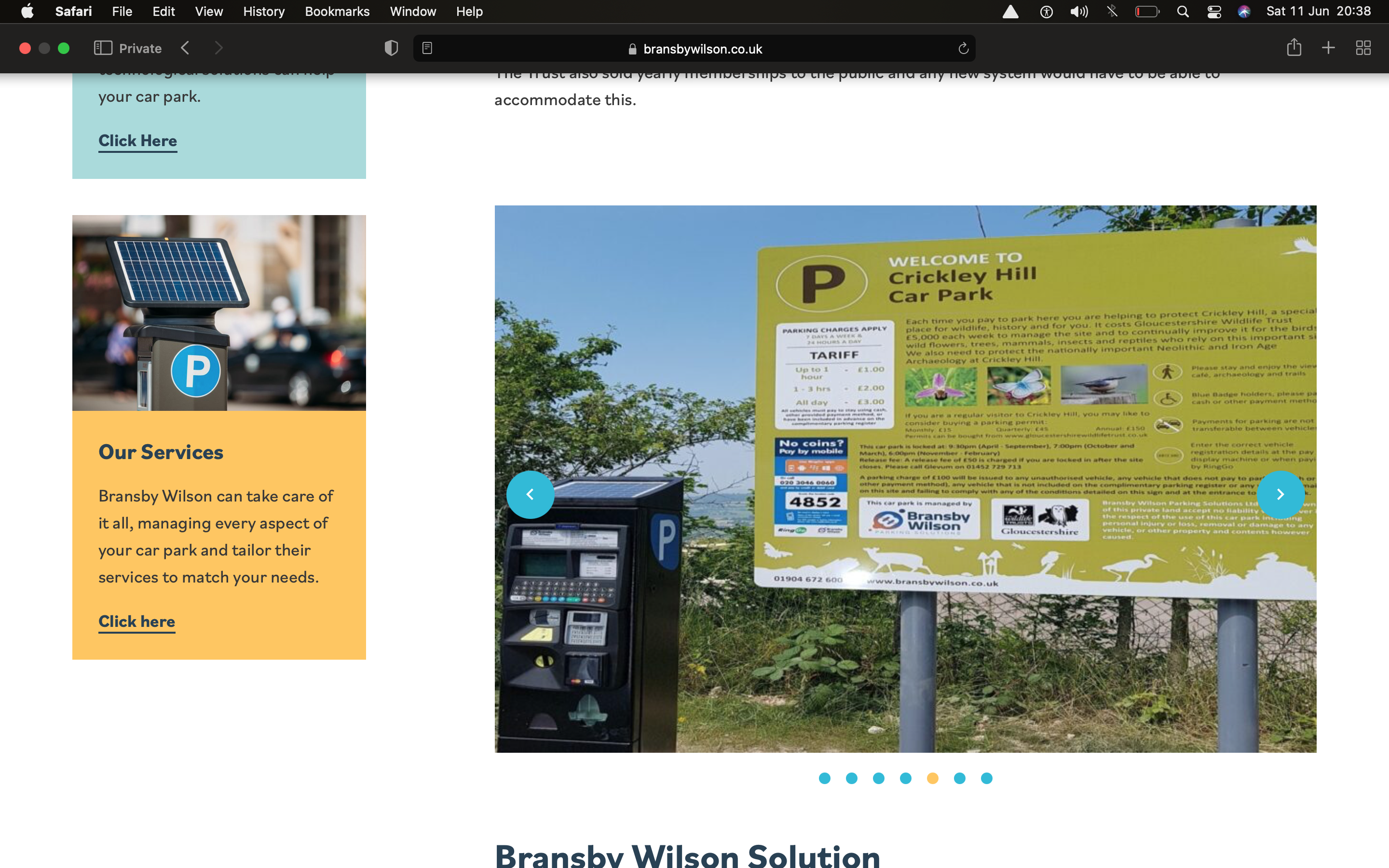Open the History menu

[x=263, y=12]
